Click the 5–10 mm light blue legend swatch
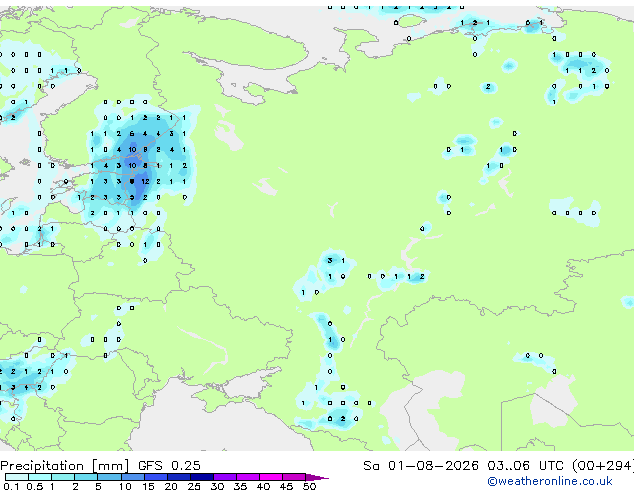634x490 pixels. [109, 477]
